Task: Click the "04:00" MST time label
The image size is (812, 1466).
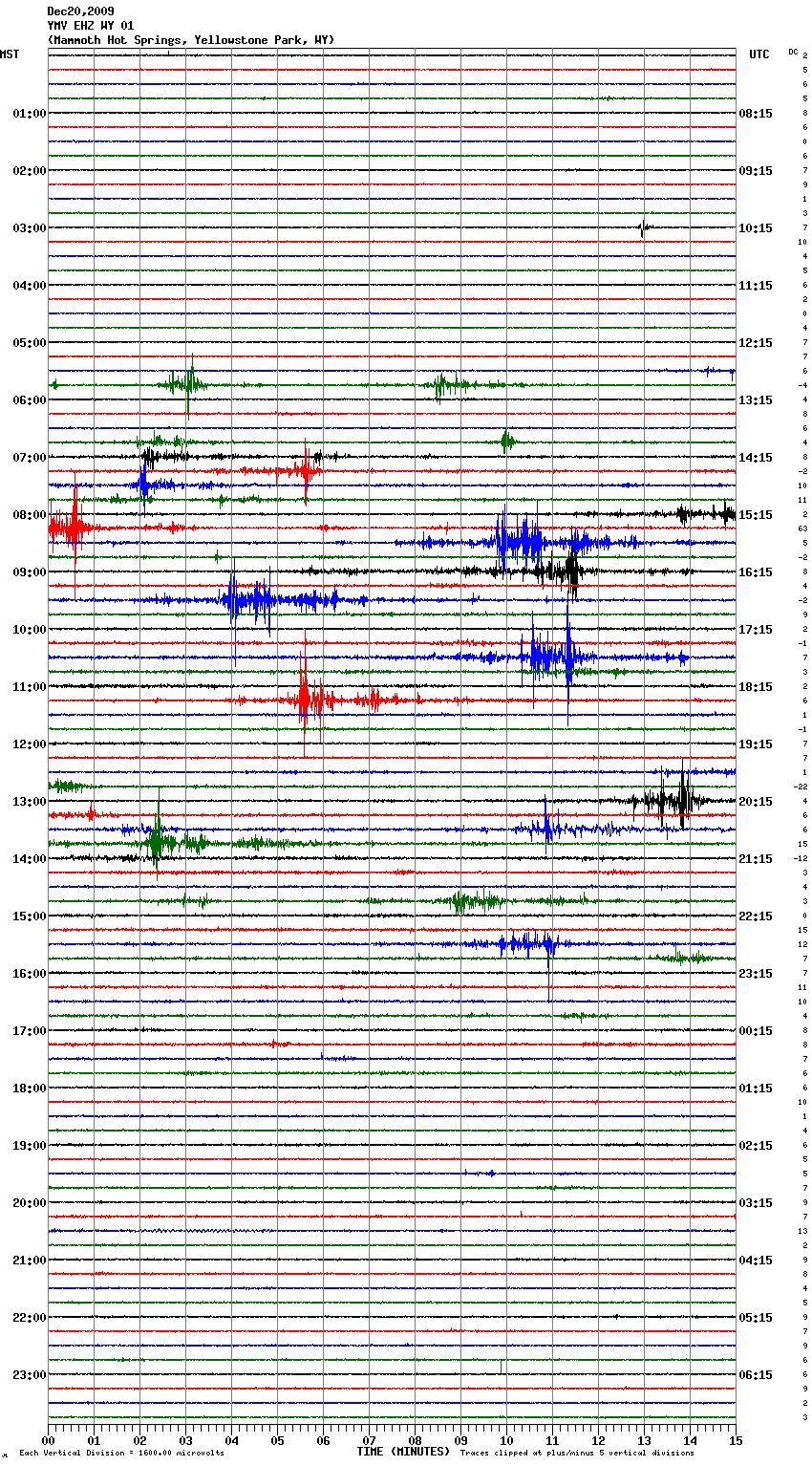Action: (30, 286)
